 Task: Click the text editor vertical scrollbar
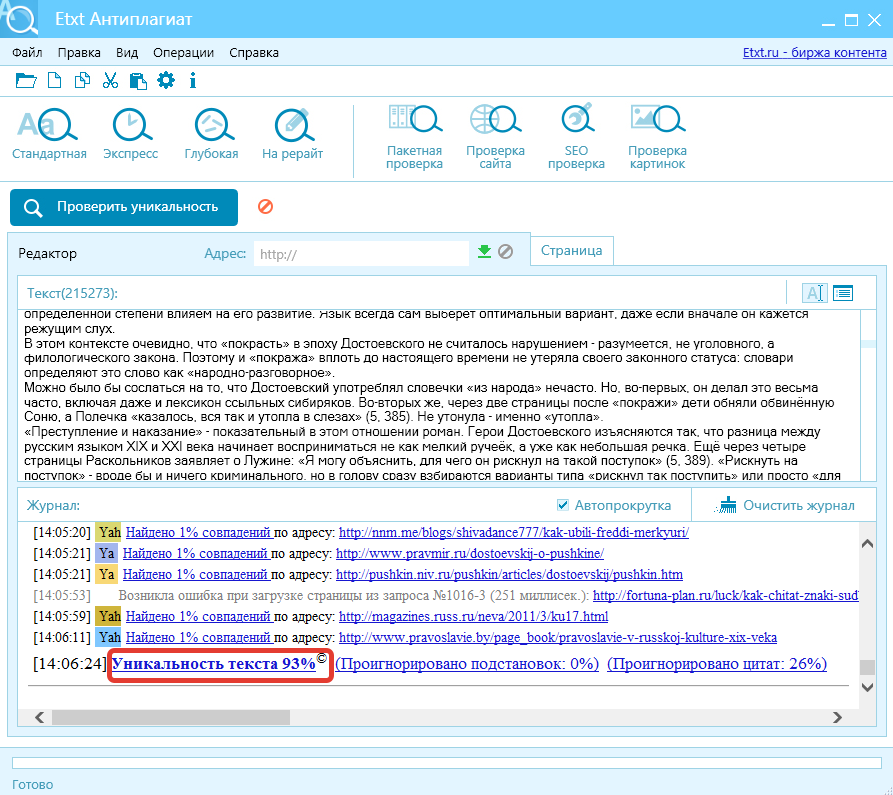coord(868,395)
